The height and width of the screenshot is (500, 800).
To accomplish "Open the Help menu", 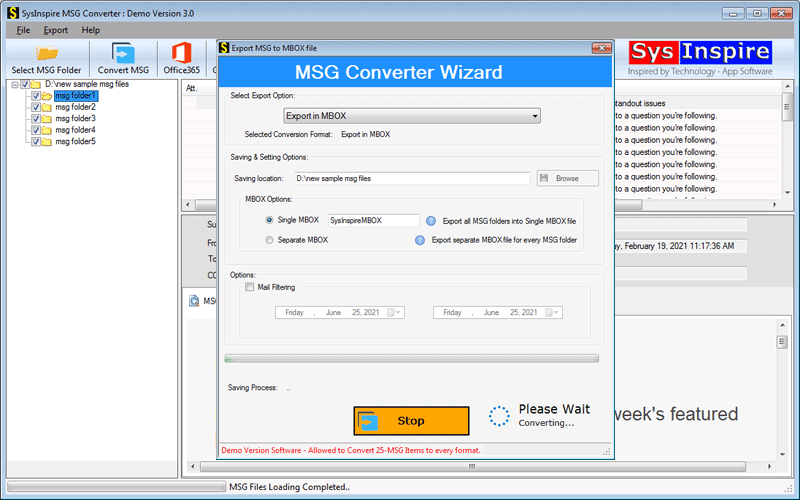I will (x=91, y=30).
